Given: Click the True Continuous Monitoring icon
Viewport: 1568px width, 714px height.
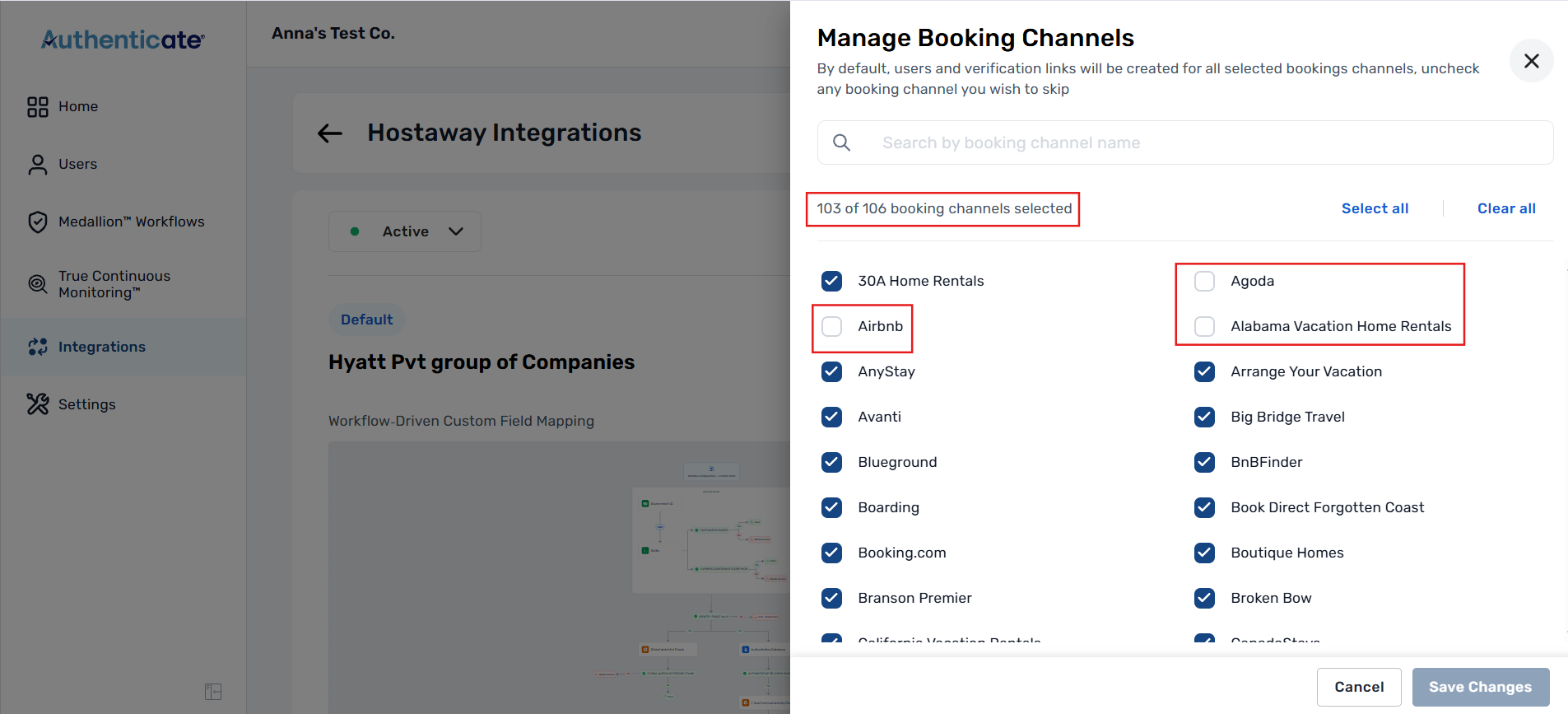Looking at the screenshot, I should click(x=38, y=284).
